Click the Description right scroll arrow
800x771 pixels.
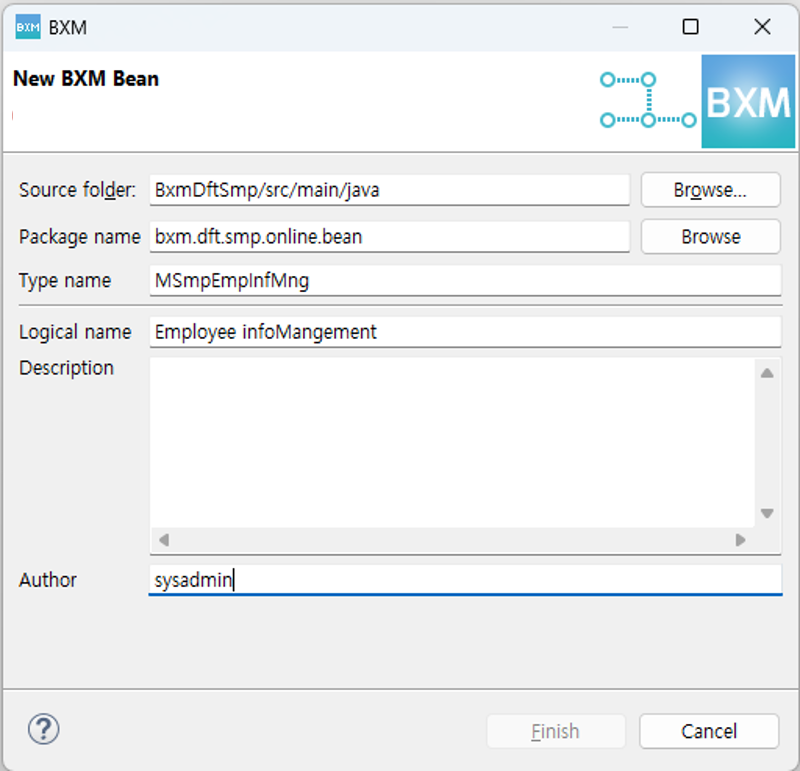tap(740, 540)
